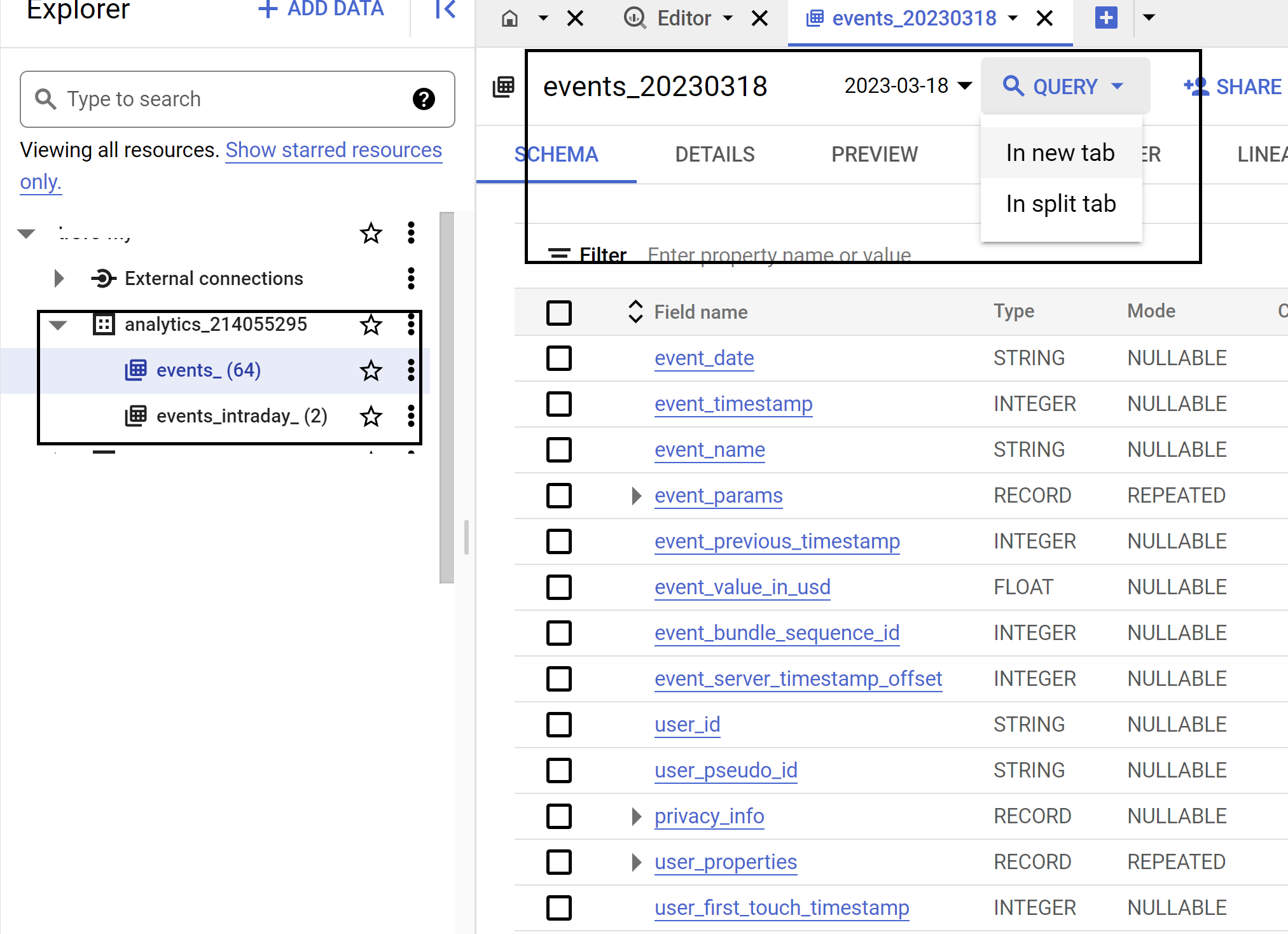Image resolution: width=1288 pixels, height=934 pixels.
Task: Open a new tab with the plus icon
Action: (1106, 18)
